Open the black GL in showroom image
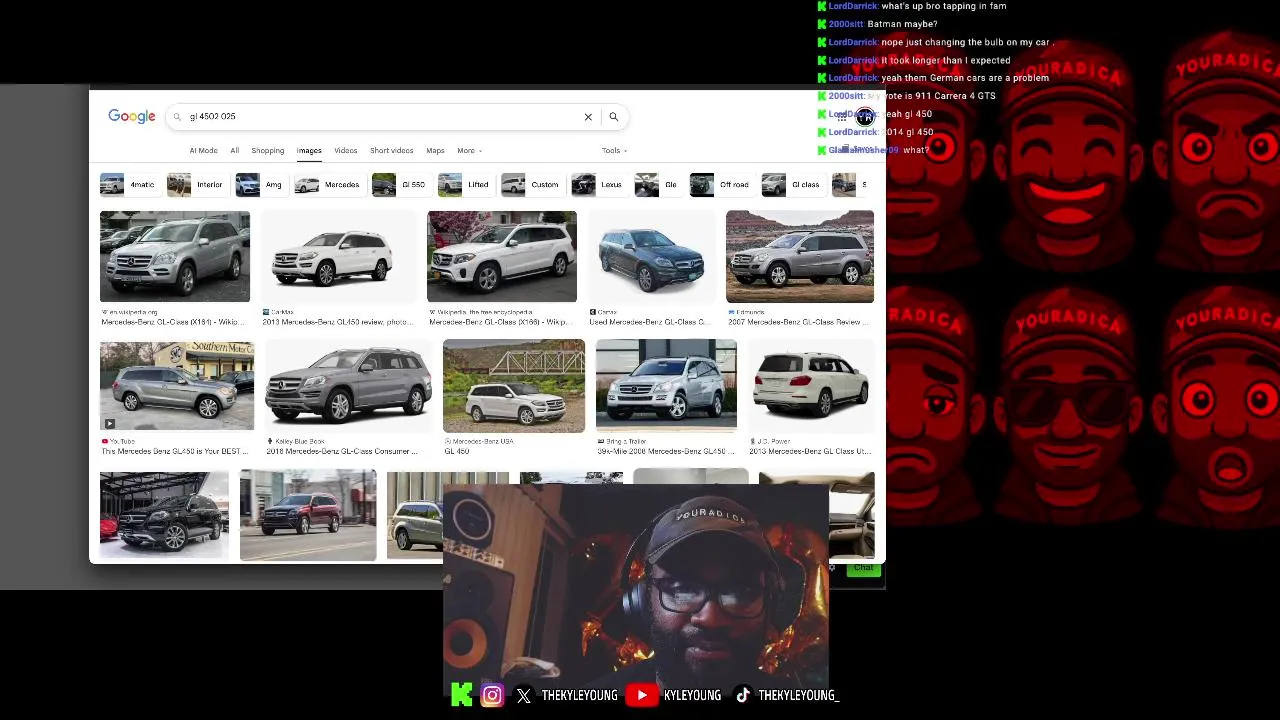This screenshot has height=720, width=1280. coord(164,515)
